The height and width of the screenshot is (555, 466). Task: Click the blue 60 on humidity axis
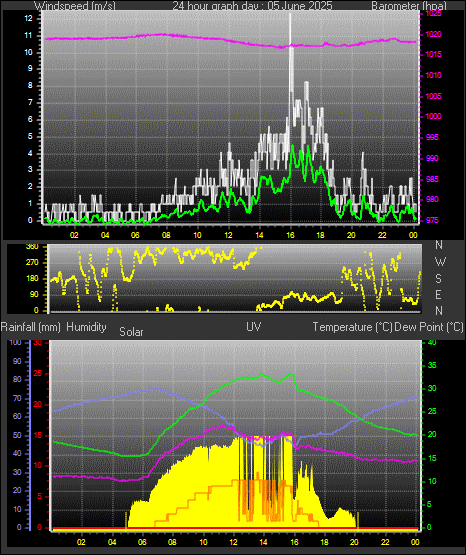tap(17, 416)
